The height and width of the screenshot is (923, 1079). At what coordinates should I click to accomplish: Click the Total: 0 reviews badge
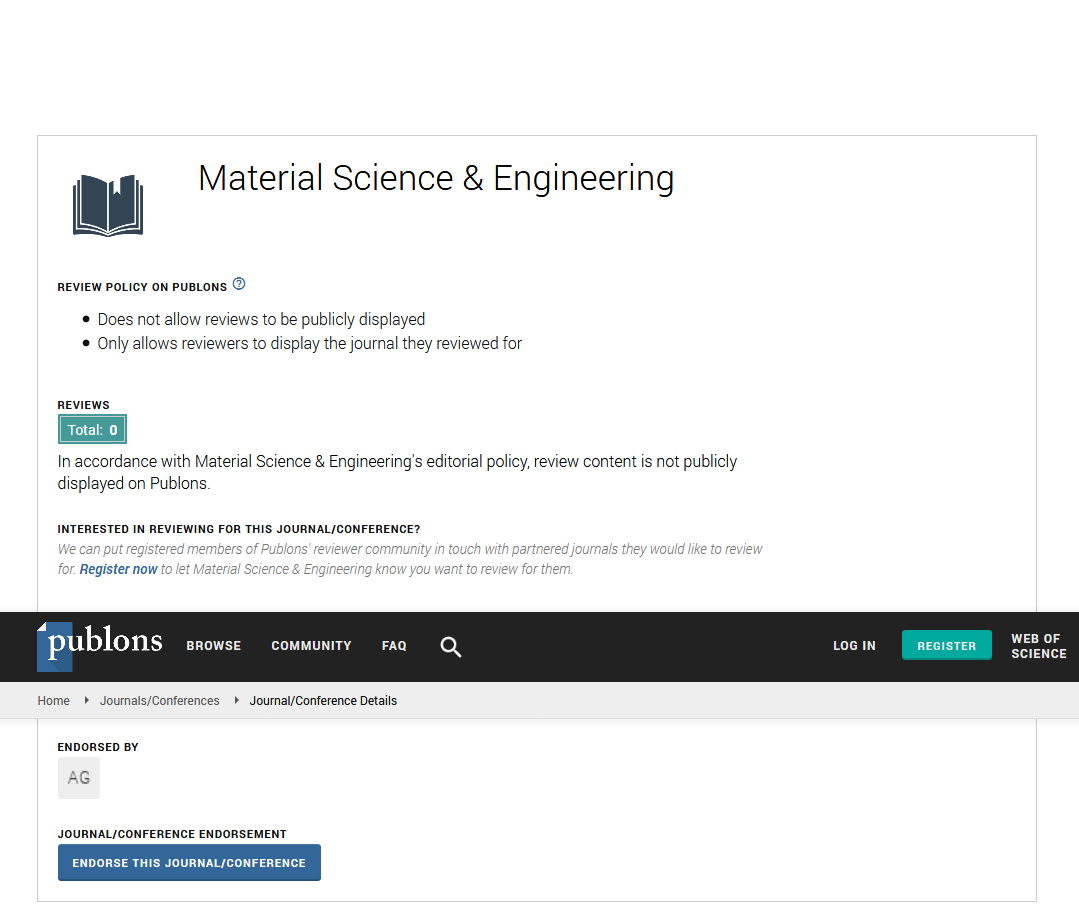[x=93, y=430]
